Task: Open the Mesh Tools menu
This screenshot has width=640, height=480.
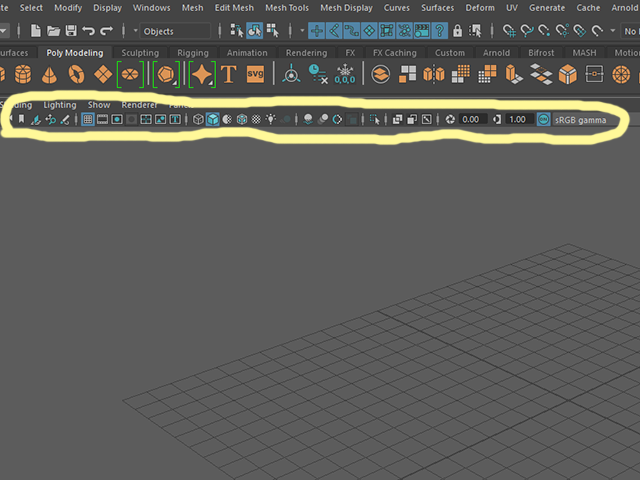Action: [x=287, y=8]
